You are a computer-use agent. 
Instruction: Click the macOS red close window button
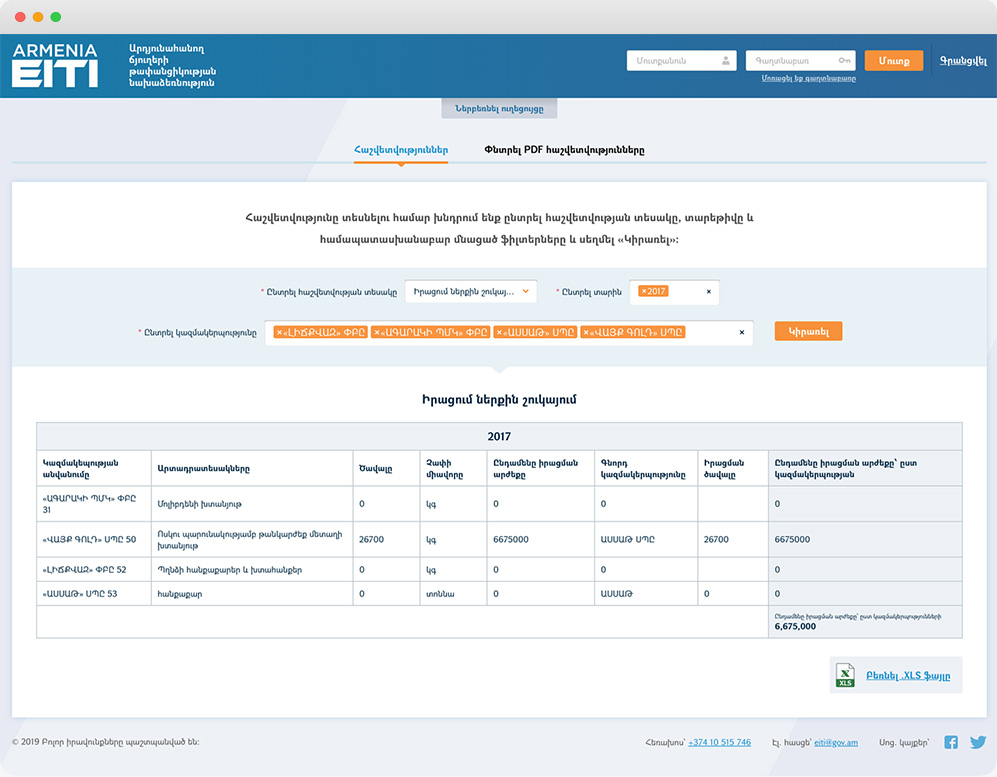20,17
